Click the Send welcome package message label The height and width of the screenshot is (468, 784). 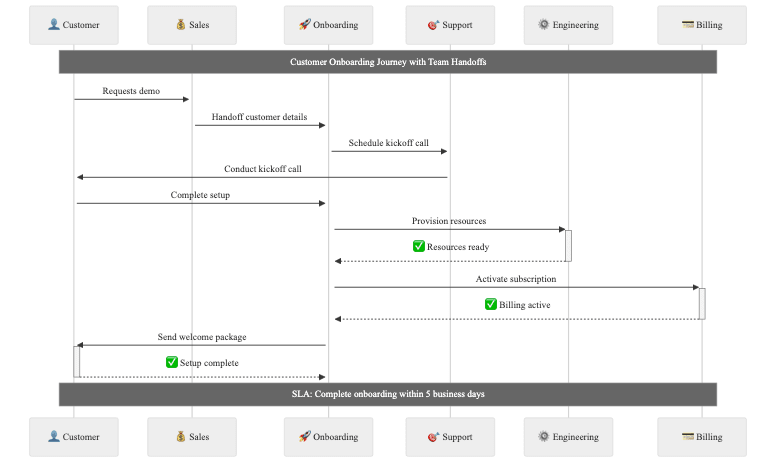tap(201, 337)
